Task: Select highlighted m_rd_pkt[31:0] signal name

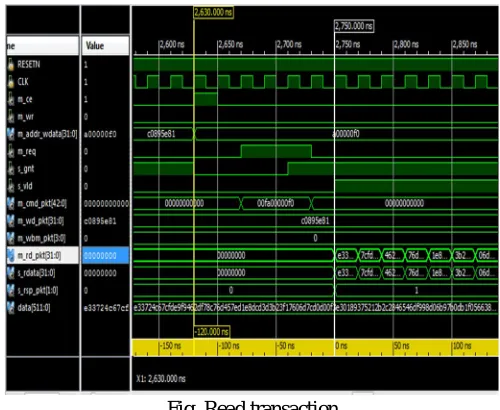Action: 39,256
